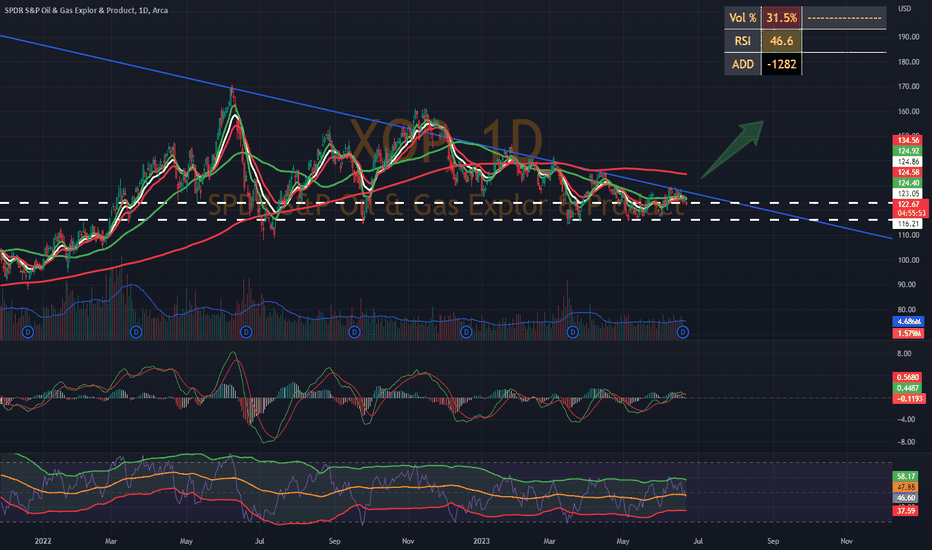Click the dividend marker just before Jul 2022
The image size is (932, 550).
click(245, 332)
